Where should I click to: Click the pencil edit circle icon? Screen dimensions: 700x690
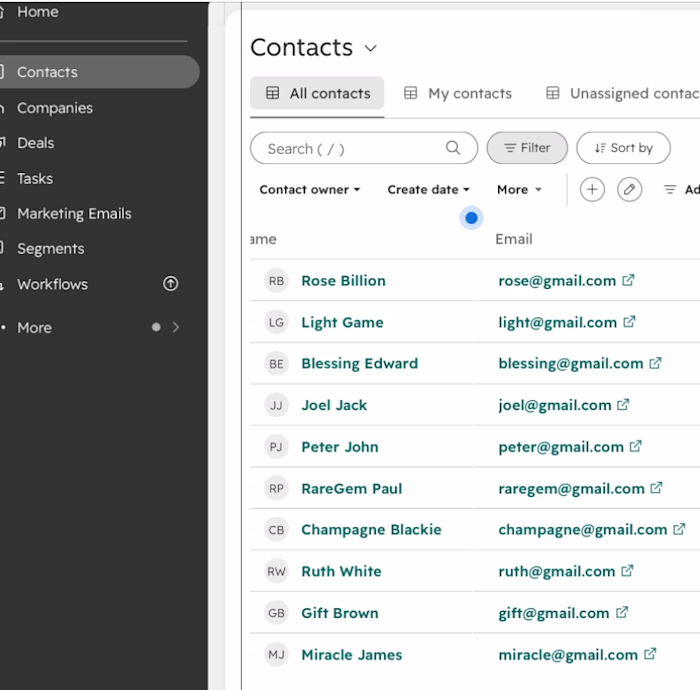(x=629, y=190)
